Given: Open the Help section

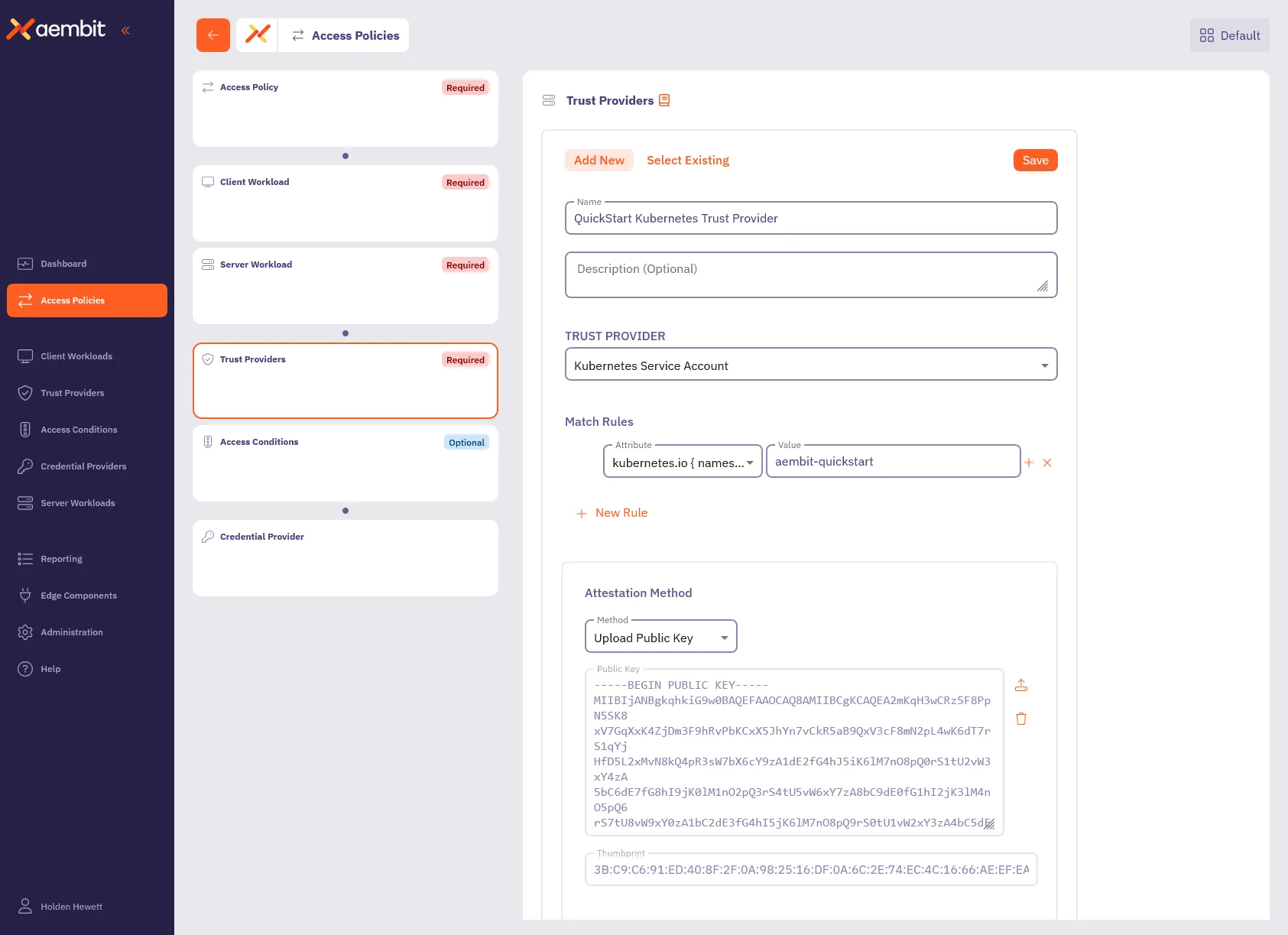Looking at the screenshot, I should (x=50, y=669).
